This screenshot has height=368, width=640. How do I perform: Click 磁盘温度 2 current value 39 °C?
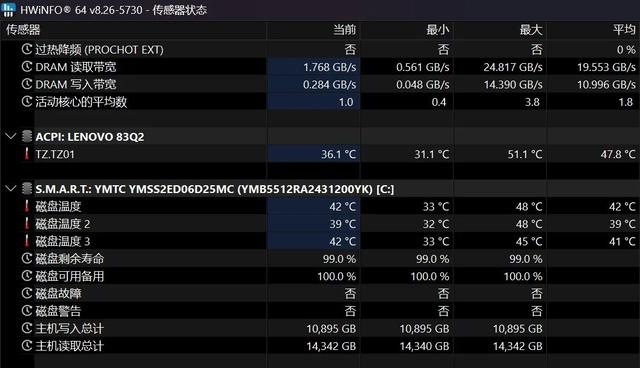343,224
